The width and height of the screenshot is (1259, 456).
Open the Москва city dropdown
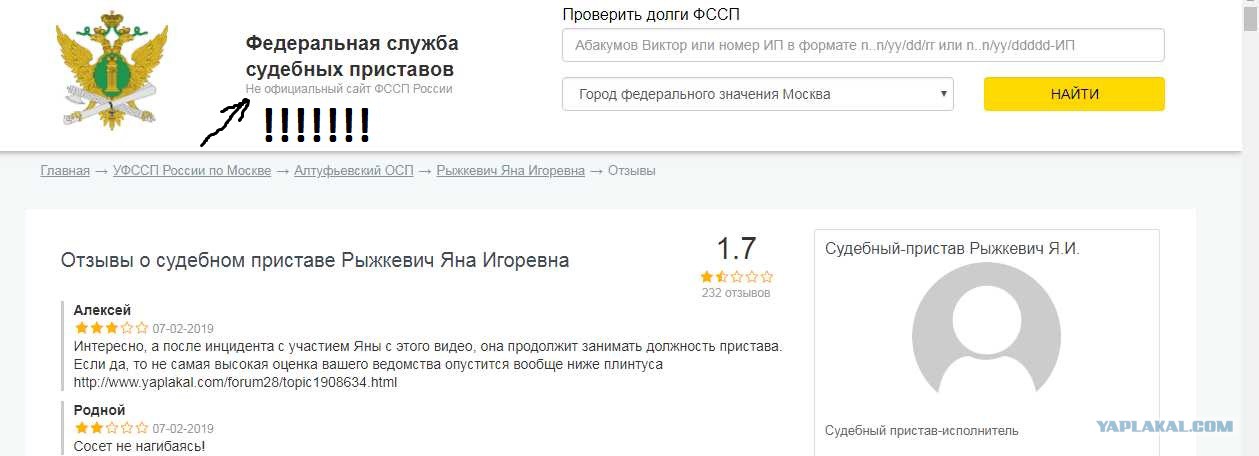pos(758,94)
